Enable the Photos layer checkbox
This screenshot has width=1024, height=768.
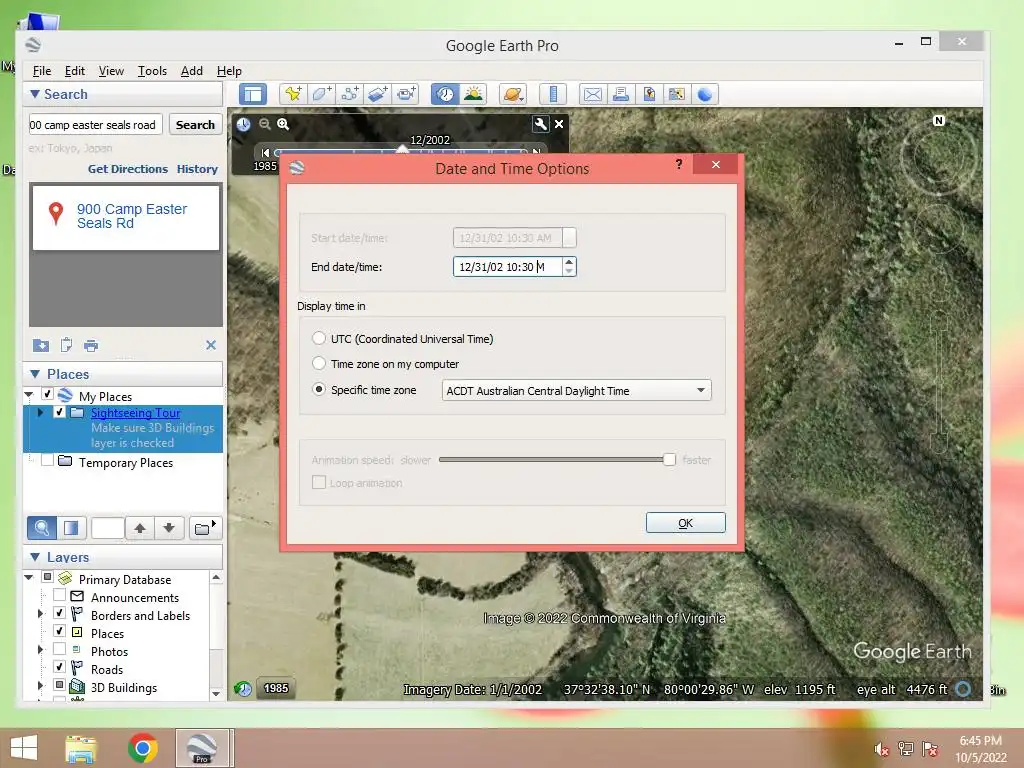(x=59, y=649)
